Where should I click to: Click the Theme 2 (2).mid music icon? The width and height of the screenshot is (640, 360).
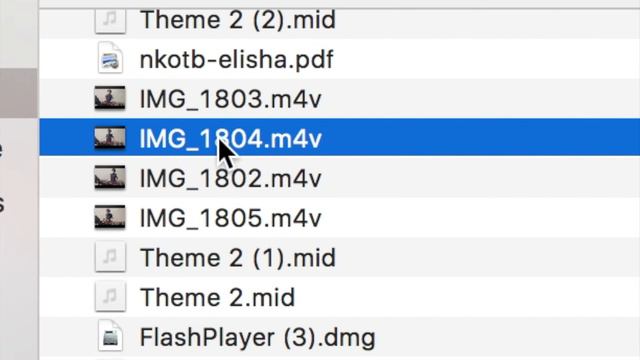(110, 20)
